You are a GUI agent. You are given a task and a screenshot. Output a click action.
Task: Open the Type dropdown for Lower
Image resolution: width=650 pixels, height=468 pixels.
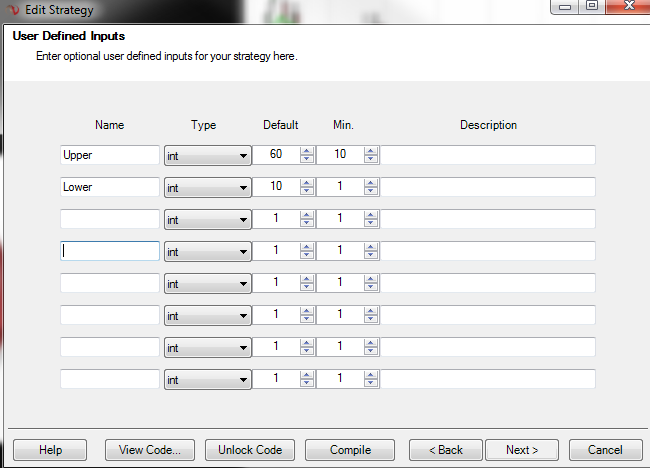click(x=243, y=188)
